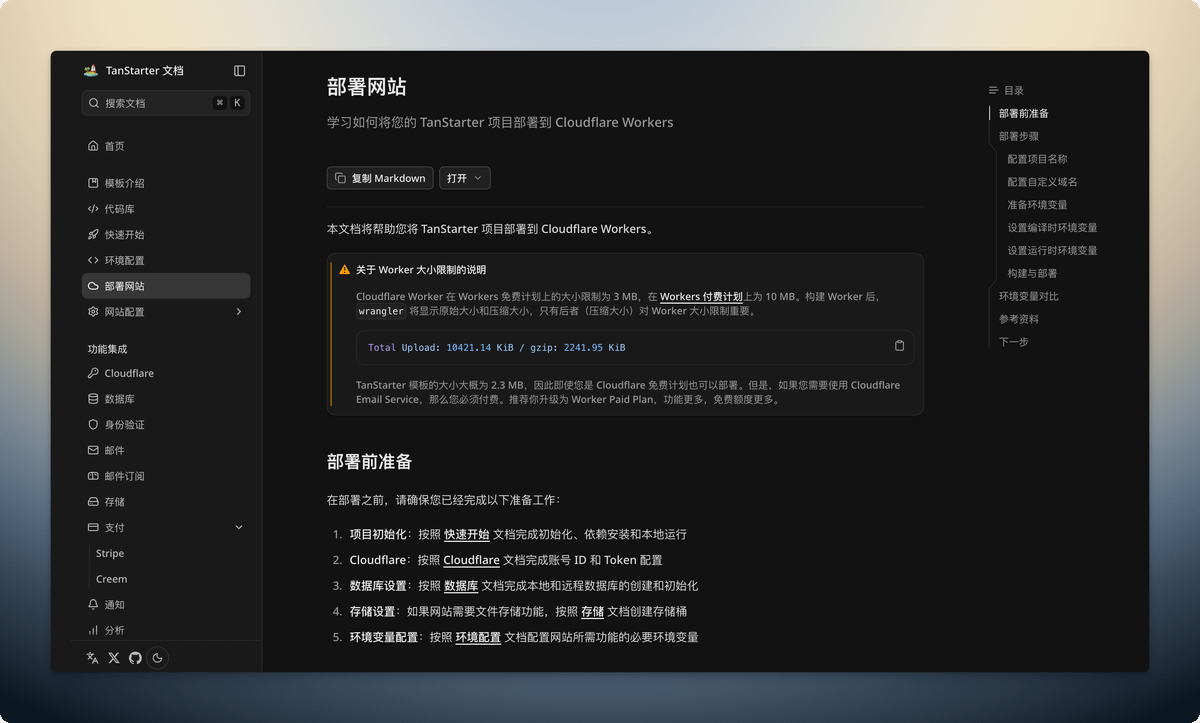The width and height of the screenshot is (1200, 723).
Task: Toggle dark mode theme switch
Action: point(157,658)
